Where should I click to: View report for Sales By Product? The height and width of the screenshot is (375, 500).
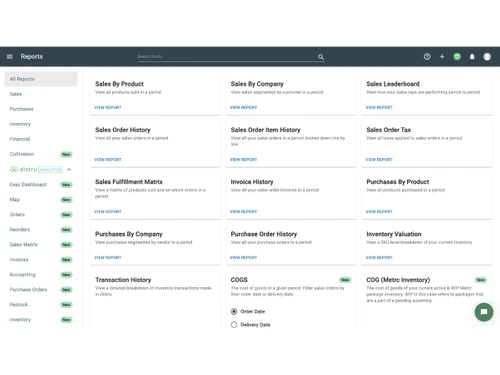[108, 107]
